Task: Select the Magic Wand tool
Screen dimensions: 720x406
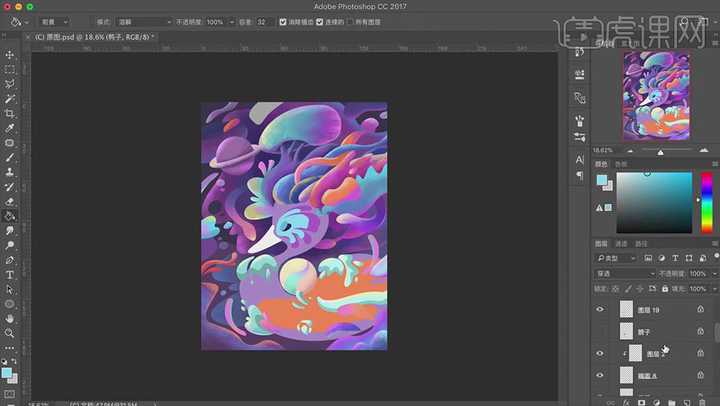Action: [x=9, y=99]
